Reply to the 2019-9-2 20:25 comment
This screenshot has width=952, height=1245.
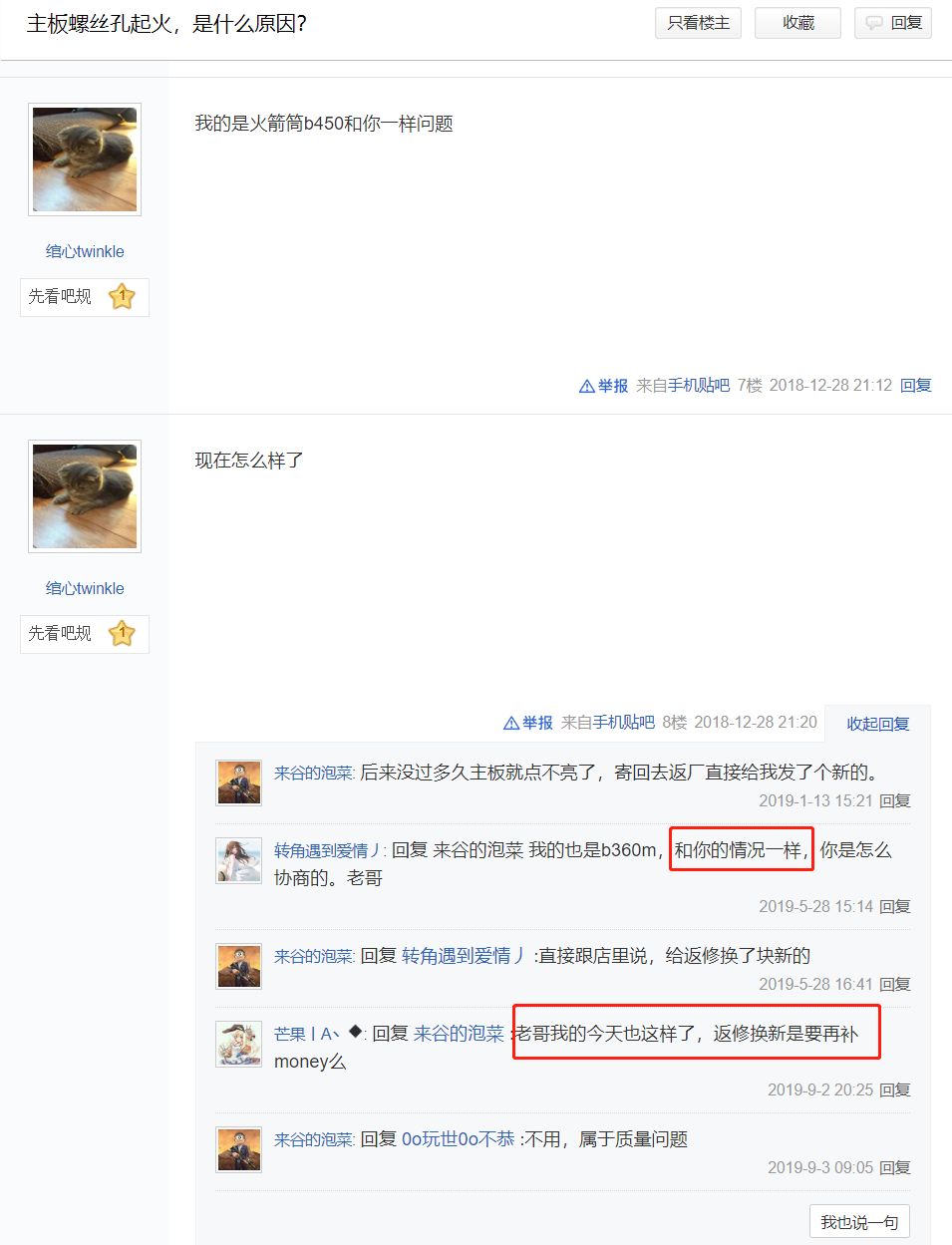pyautogui.click(x=895, y=1089)
